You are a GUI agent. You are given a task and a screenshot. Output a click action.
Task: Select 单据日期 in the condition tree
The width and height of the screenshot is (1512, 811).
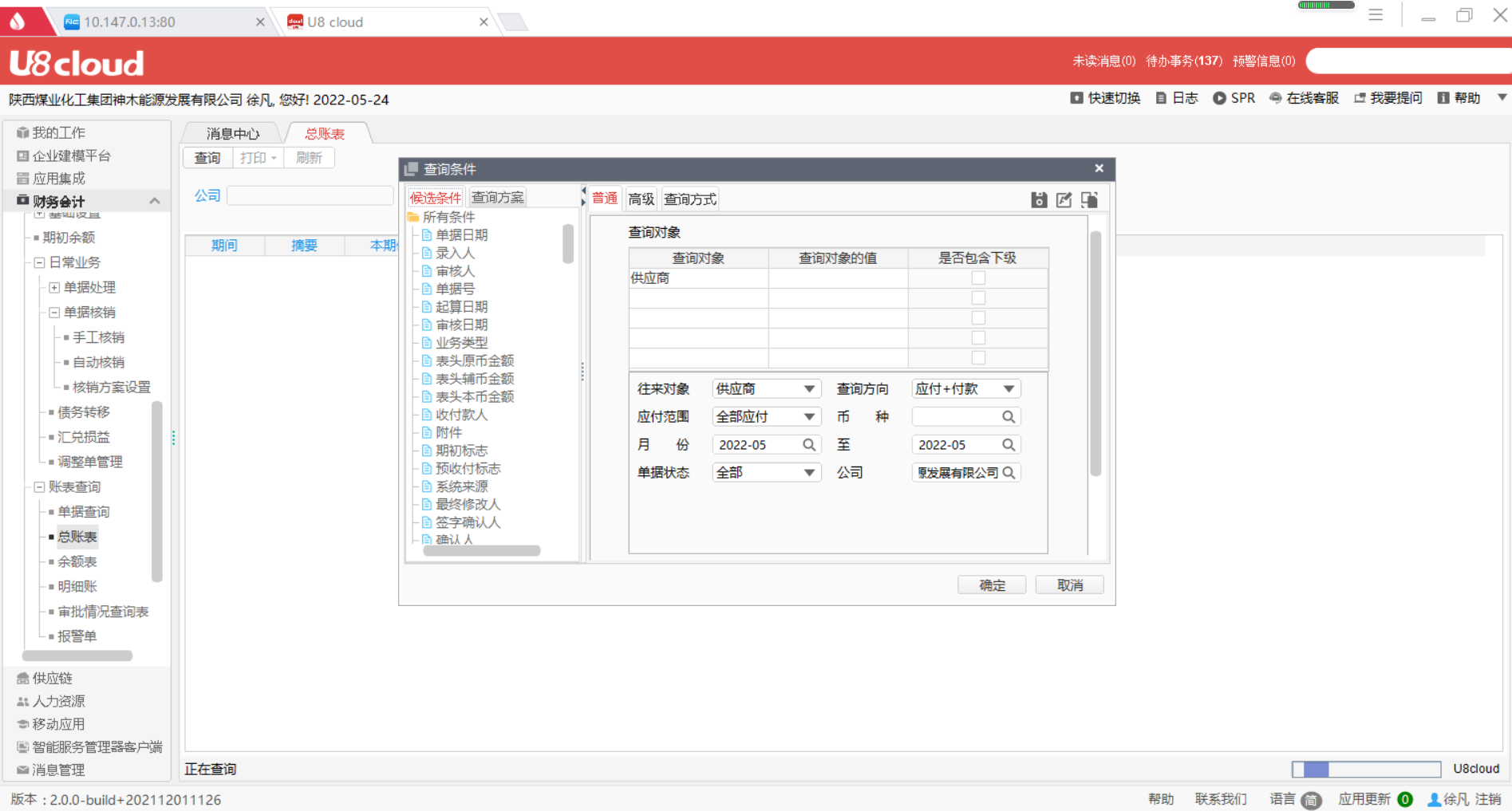click(x=461, y=235)
